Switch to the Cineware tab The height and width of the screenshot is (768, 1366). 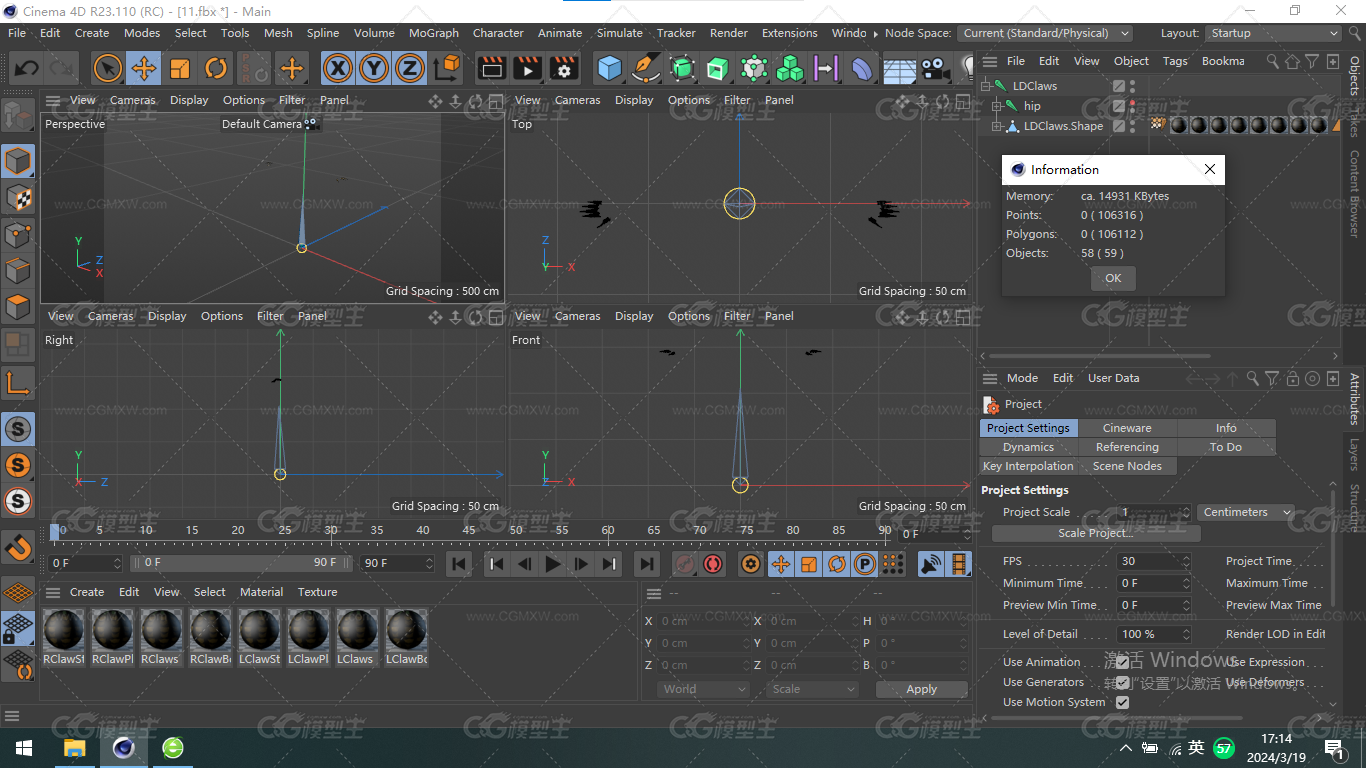1127,428
